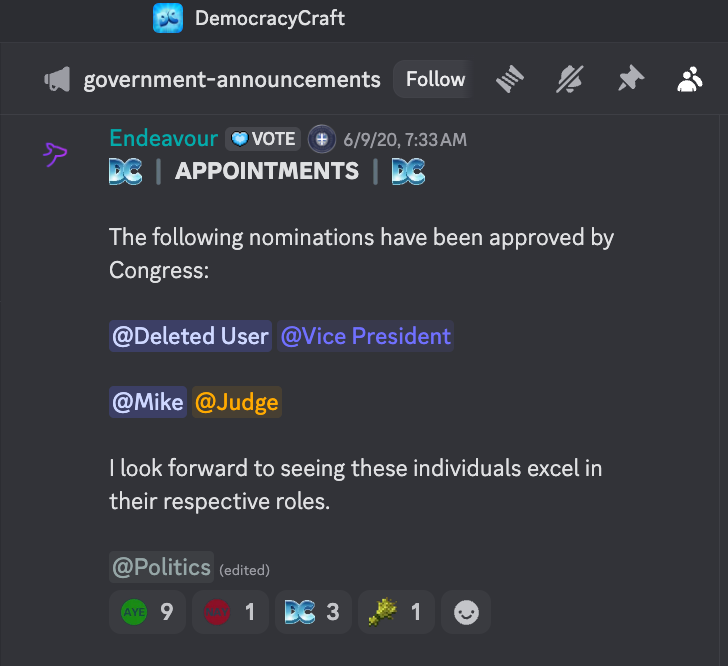Open the @Politics role mention
This screenshot has height=666, width=728.
click(x=161, y=567)
